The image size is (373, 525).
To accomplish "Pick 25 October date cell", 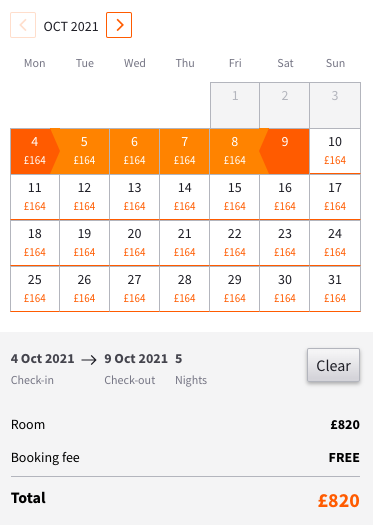I will coord(35,289).
